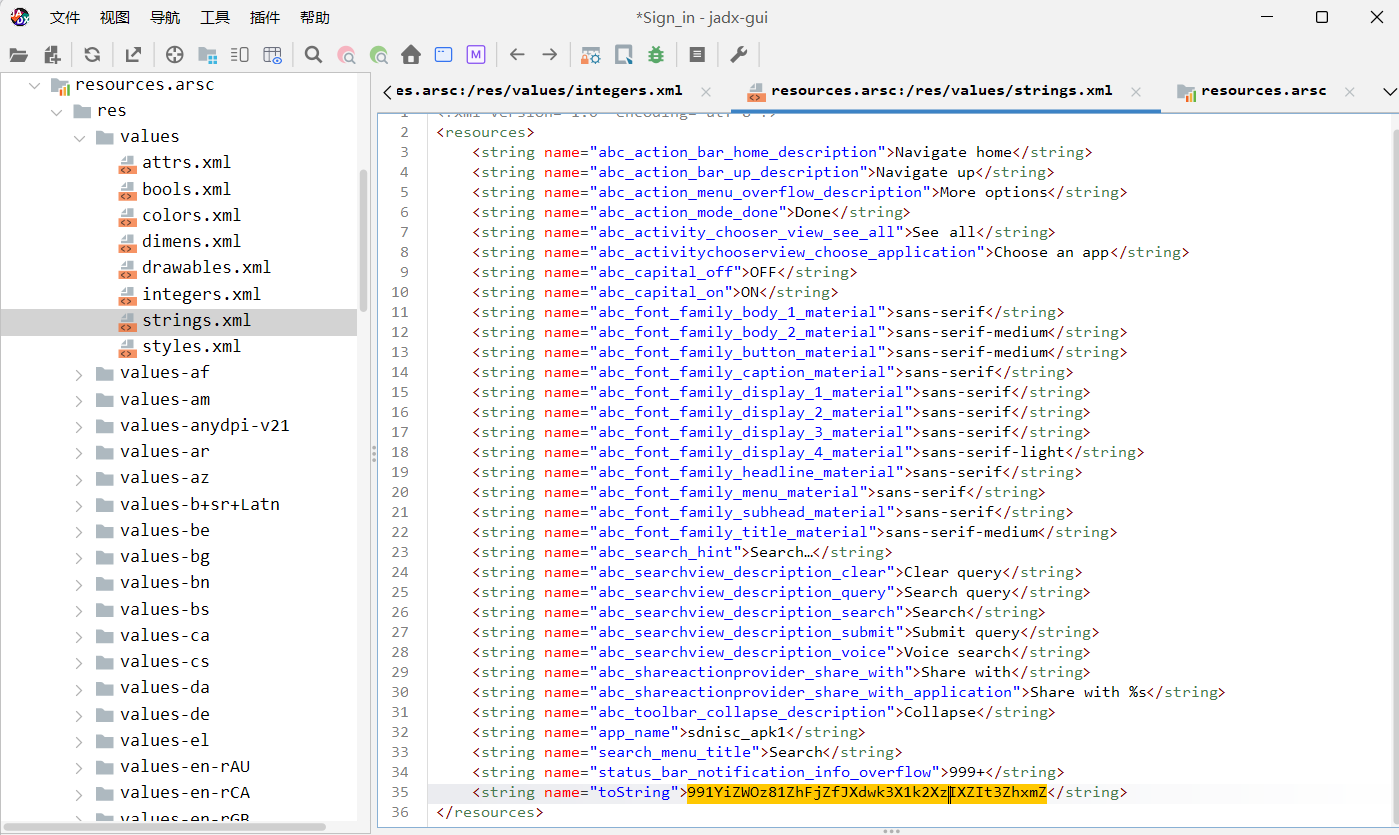Viewport: 1399px width, 835px height.
Task: Navigate back with the left arrow icon
Action: [x=517, y=55]
